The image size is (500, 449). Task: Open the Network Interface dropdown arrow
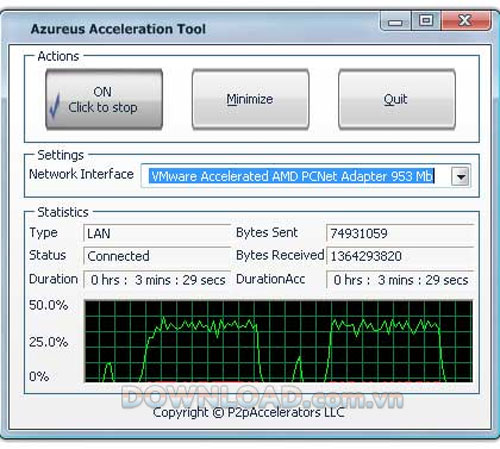461,176
